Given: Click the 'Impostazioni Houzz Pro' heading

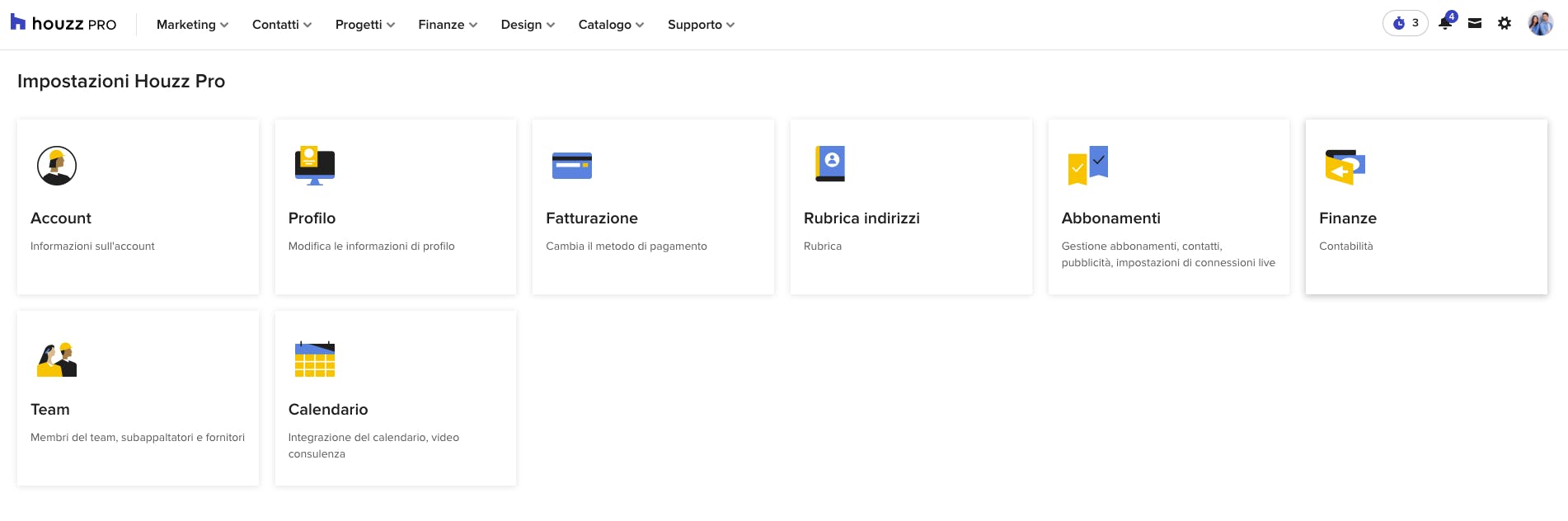Looking at the screenshot, I should pos(121,81).
